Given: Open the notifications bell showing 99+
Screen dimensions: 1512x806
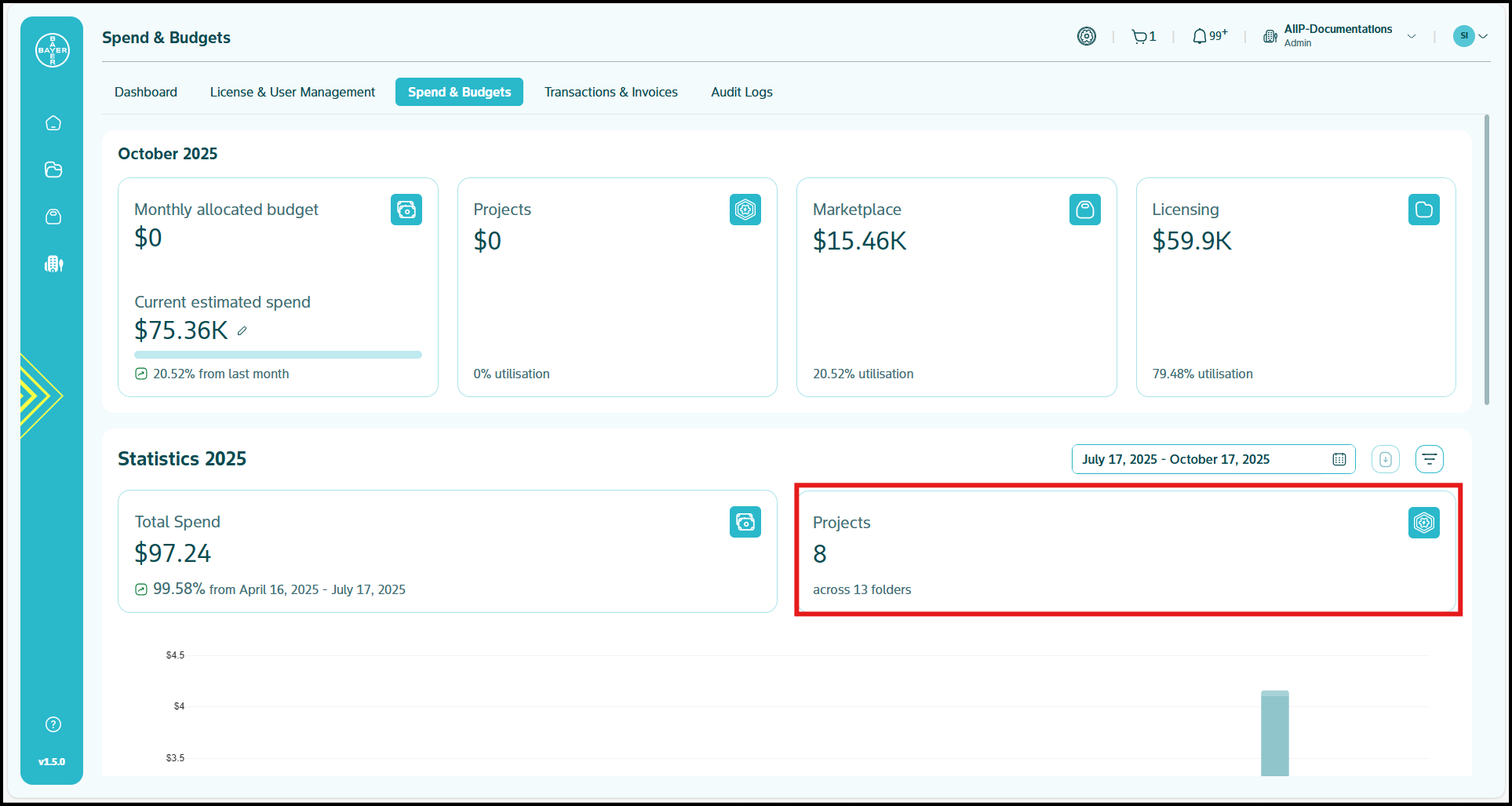Looking at the screenshot, I should [1208, 37].
